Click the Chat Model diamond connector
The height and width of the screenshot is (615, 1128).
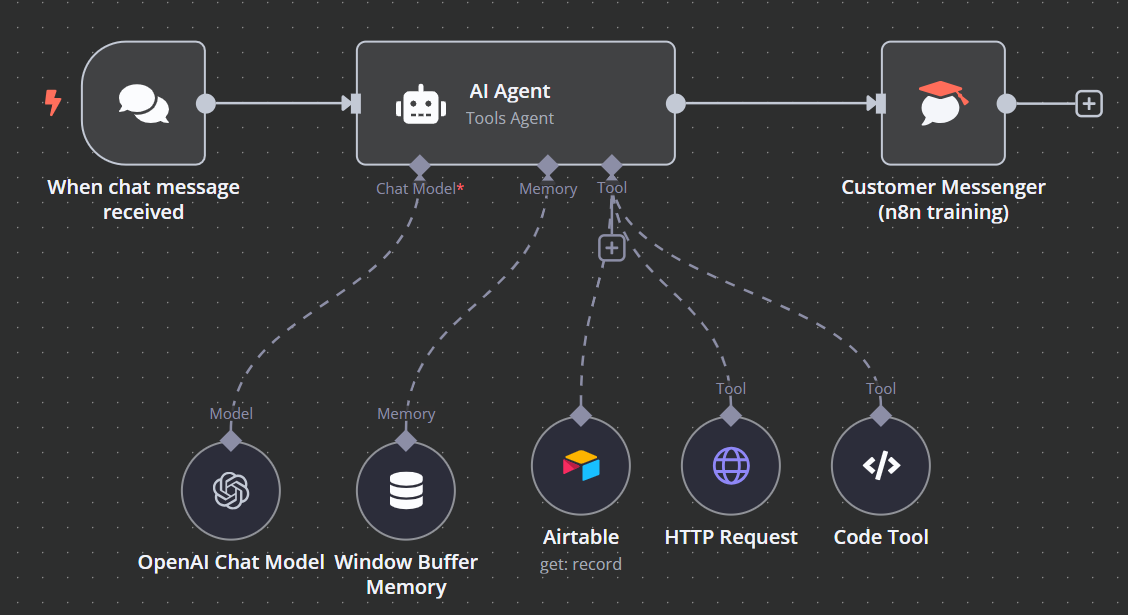(x=418, y=165)
